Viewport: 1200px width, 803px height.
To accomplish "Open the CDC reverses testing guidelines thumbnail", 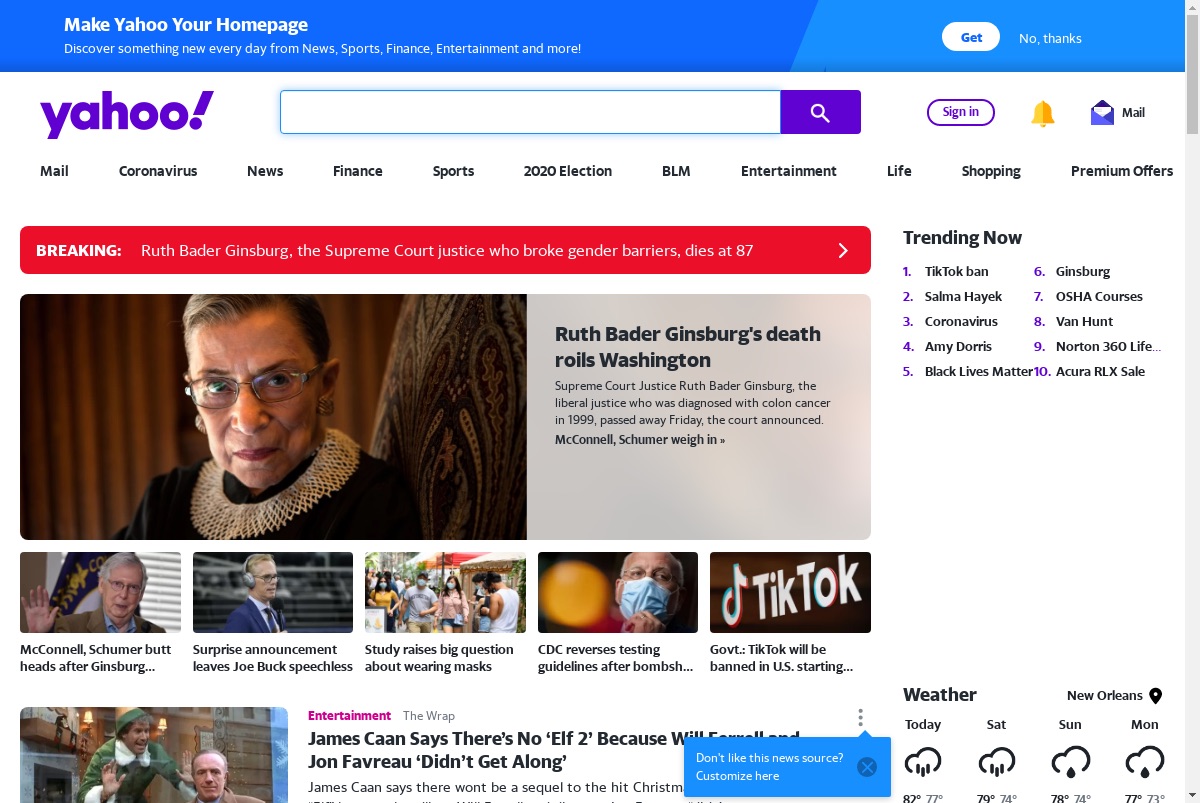I will coord(618,592).
